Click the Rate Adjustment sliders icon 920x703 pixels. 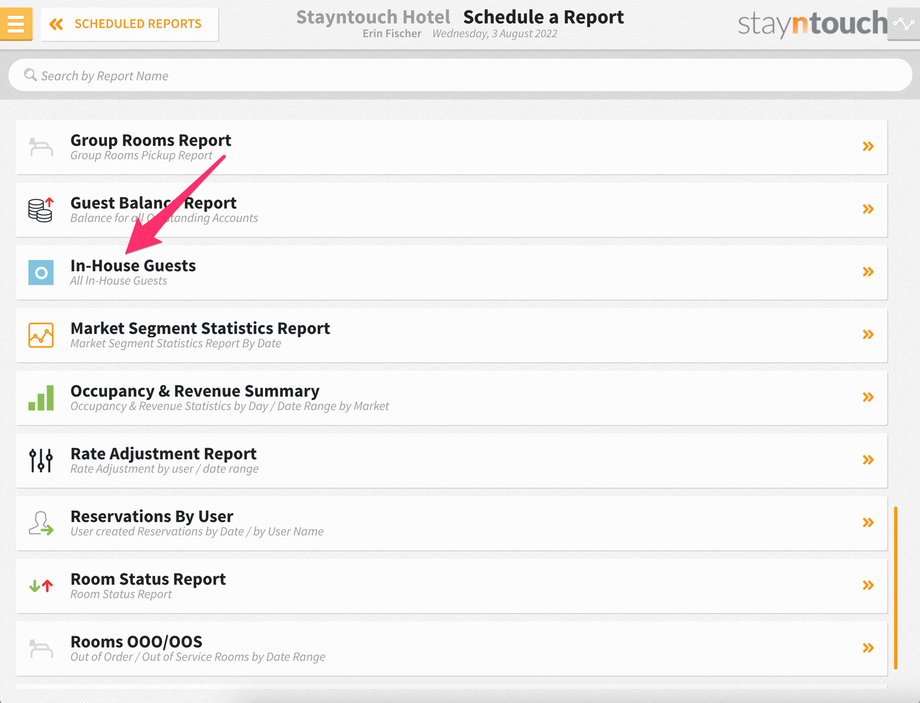tap(41, 460)
